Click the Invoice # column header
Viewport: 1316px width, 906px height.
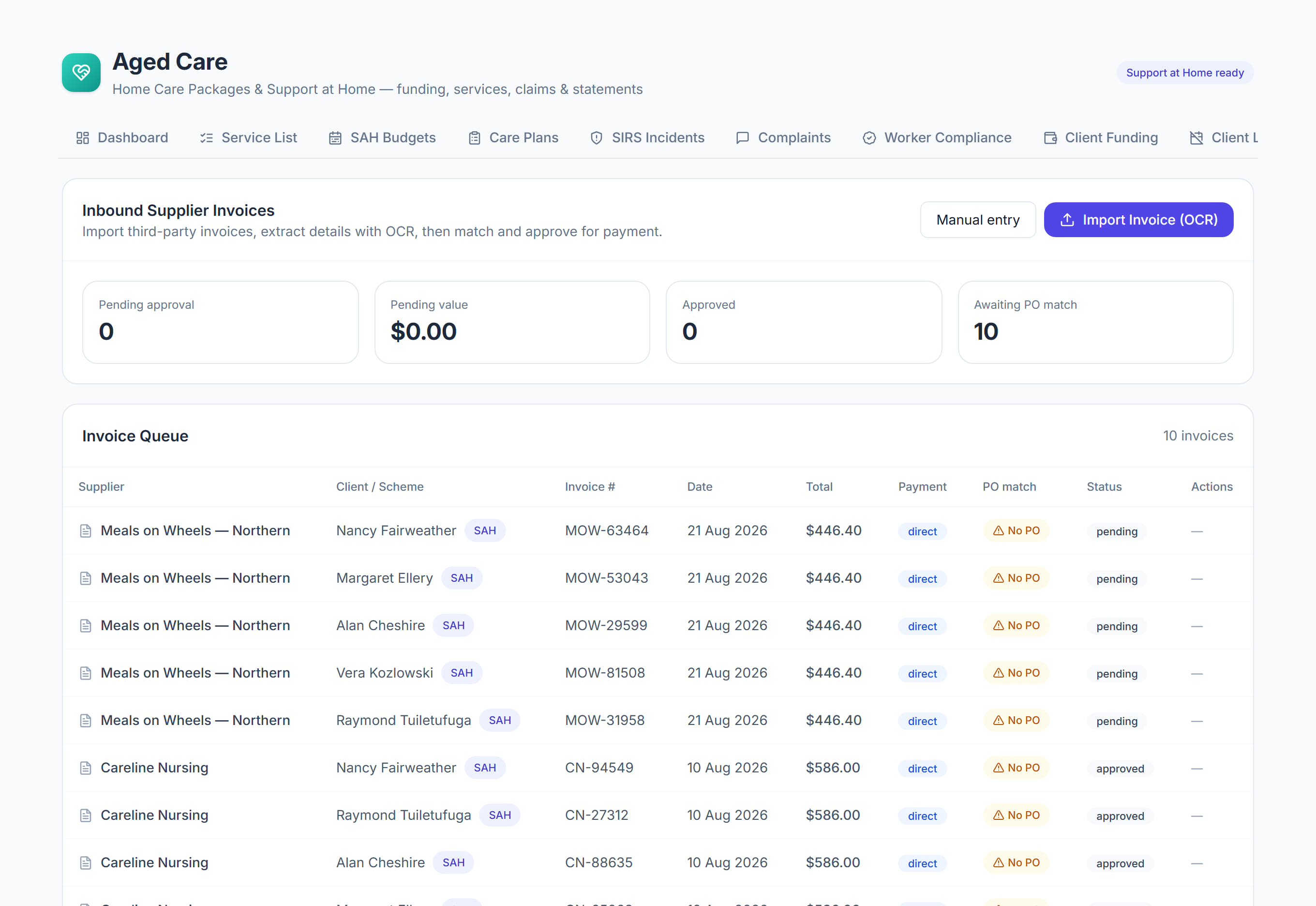coord(590,486)
